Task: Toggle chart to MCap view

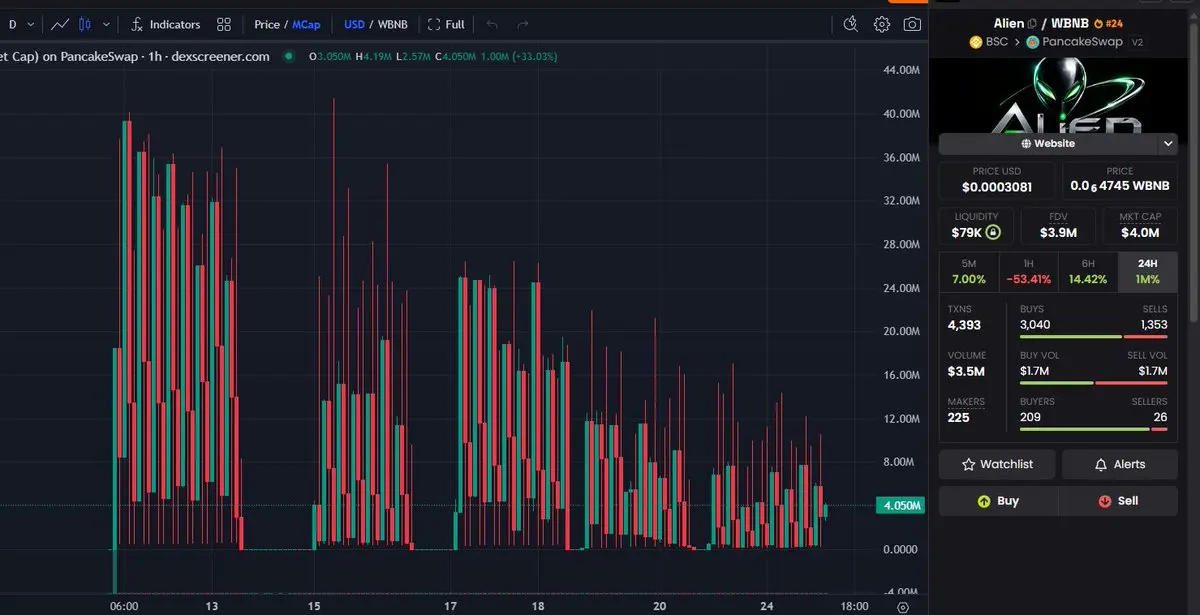Action: pos(306,24)
